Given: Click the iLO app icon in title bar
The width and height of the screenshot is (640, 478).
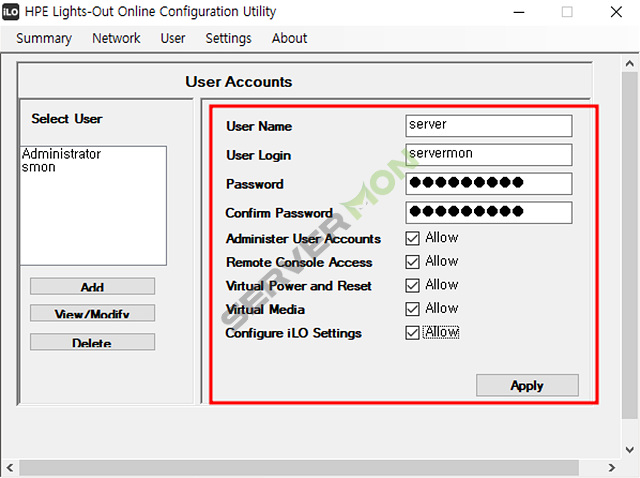Looking at the screenshot, I should [x=10, y=12].
